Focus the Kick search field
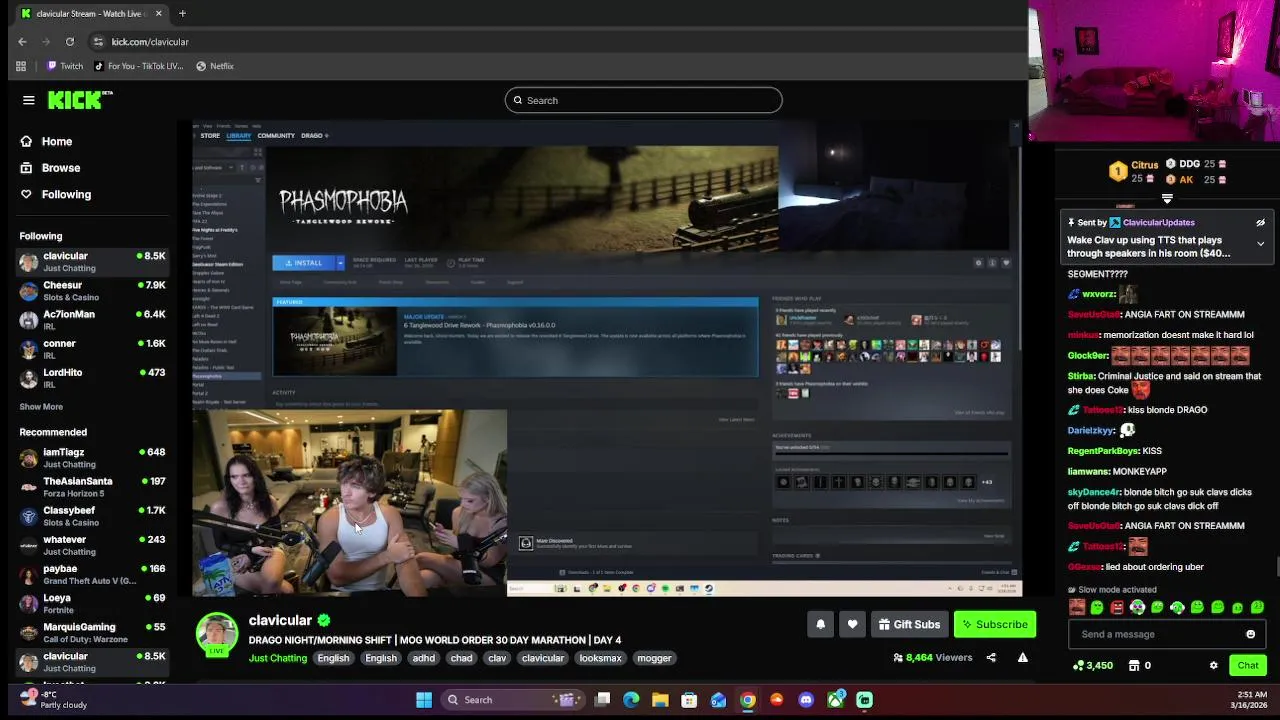Image resolution: width=1280 pixels, height=720 pixels. (643, 100)
